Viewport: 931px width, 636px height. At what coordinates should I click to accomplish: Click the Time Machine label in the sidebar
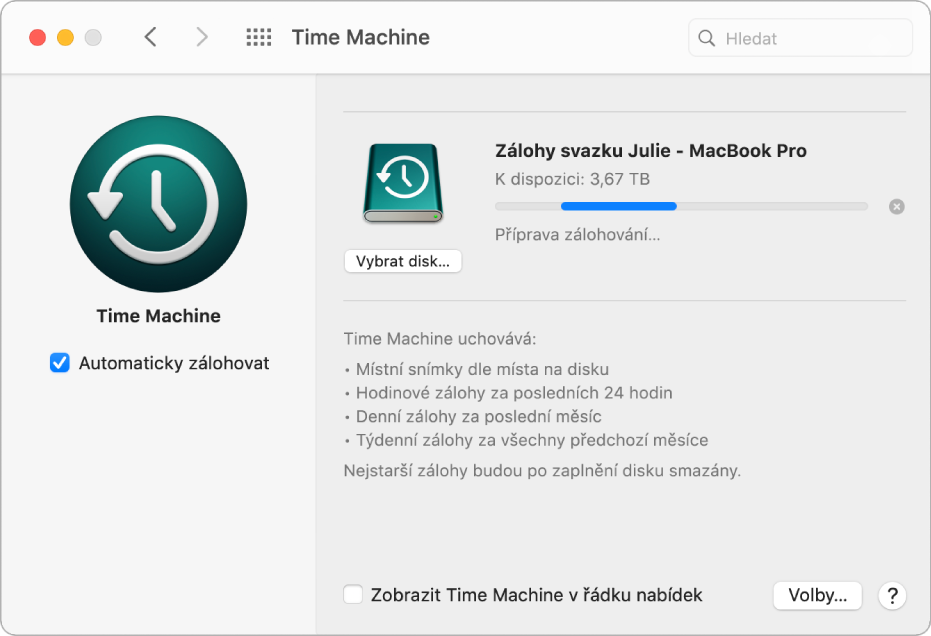157,315
